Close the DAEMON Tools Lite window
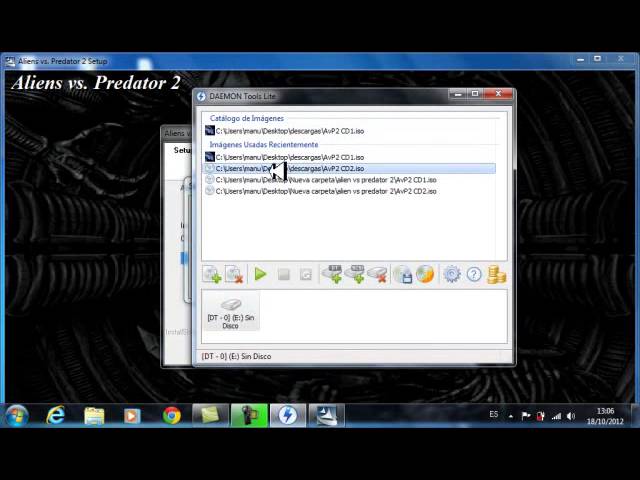The height and width of the screenshot is (480, 640). tap(498, 94)
